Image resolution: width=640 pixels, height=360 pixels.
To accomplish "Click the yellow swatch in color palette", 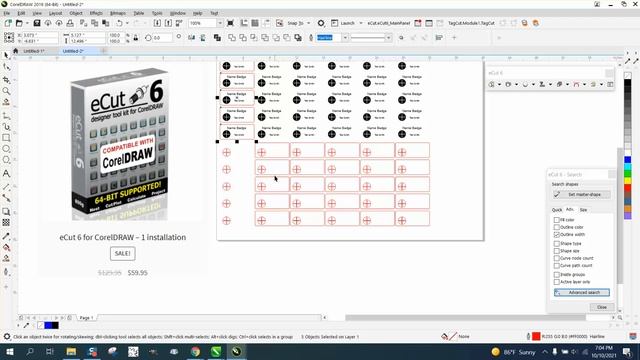I will point(628,180).
